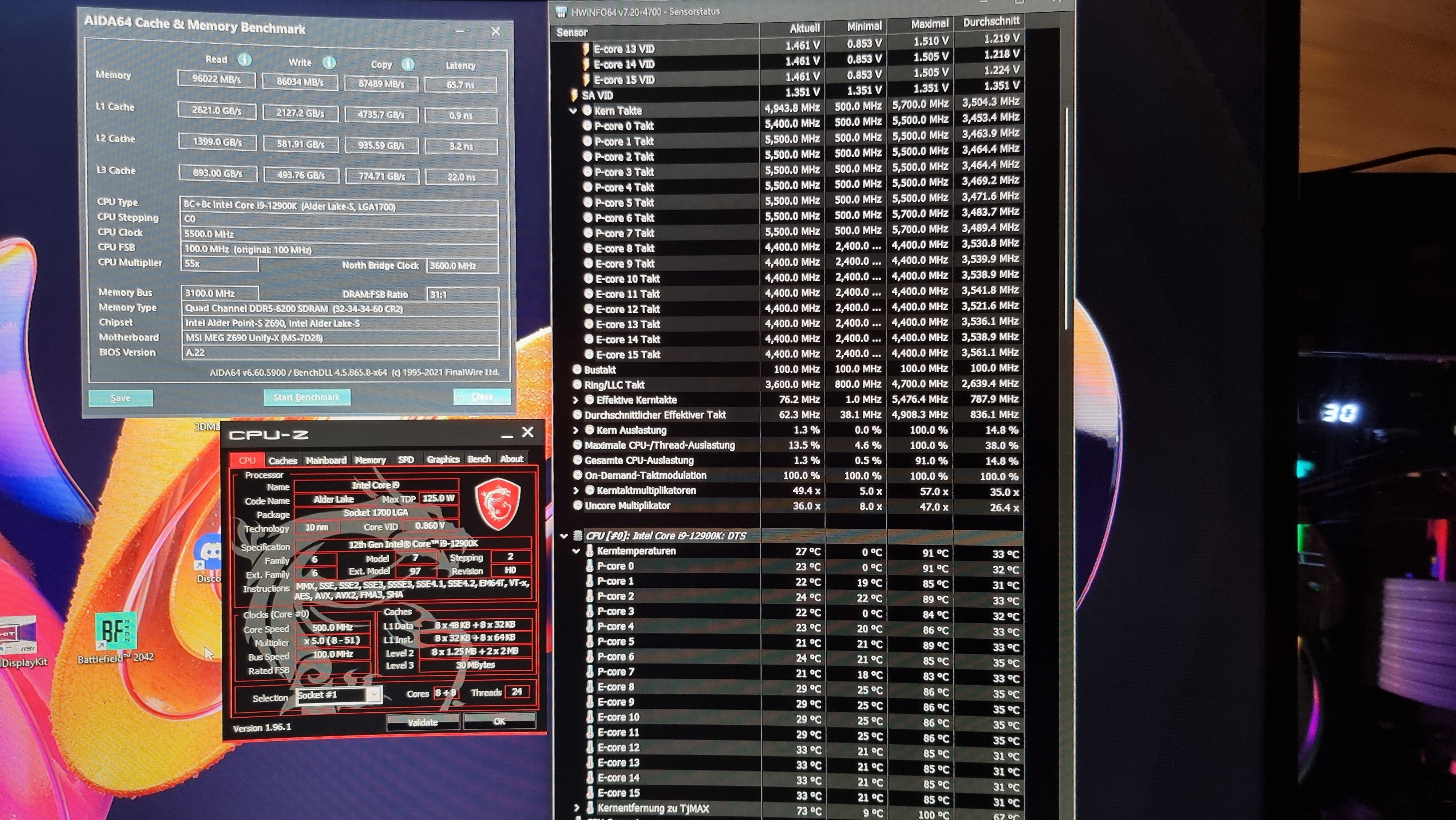Switch to the Memory tab in CPU-Z
Viewport: 1456px width, 820px height.
pyautogui.click(x=370, y=460)
